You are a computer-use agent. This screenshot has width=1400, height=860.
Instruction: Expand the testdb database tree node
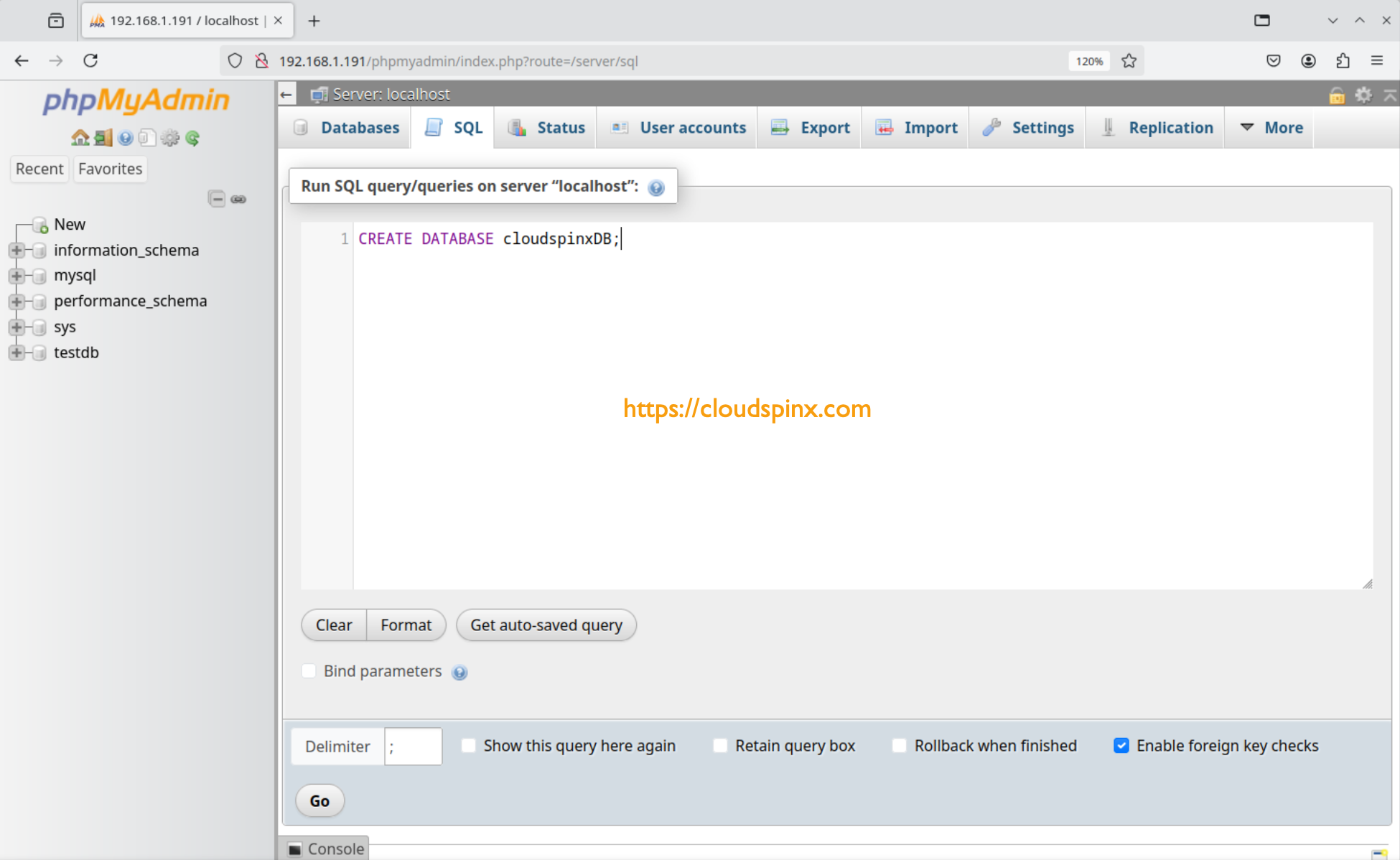pos(17,352)
